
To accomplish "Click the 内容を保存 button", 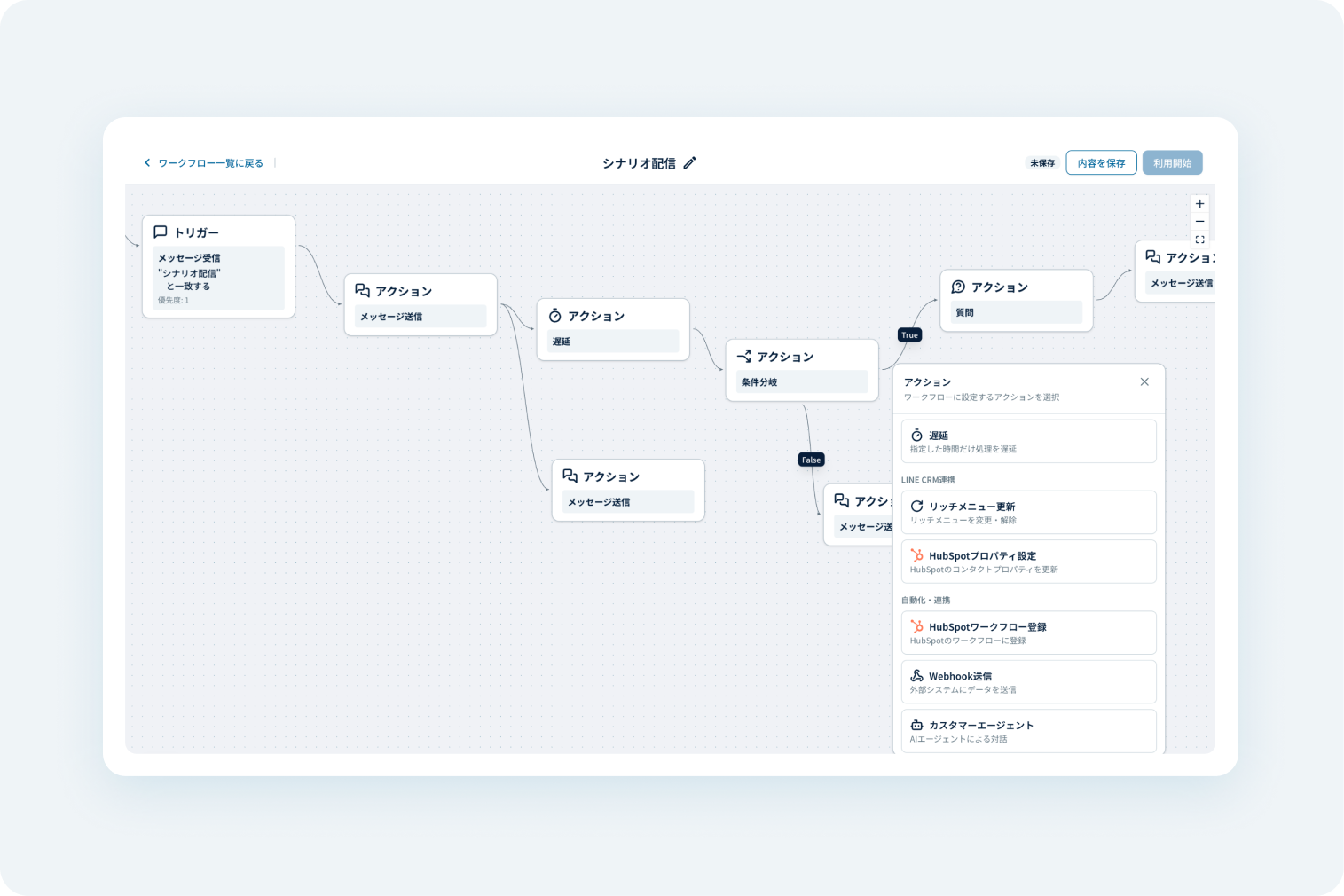I will coord(1101,162).
